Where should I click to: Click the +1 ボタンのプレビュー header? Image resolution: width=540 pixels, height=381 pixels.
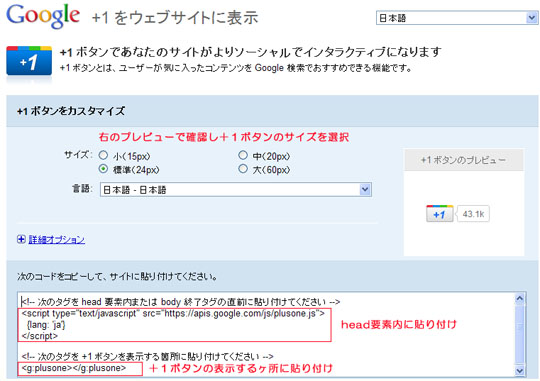coord(464,160)
